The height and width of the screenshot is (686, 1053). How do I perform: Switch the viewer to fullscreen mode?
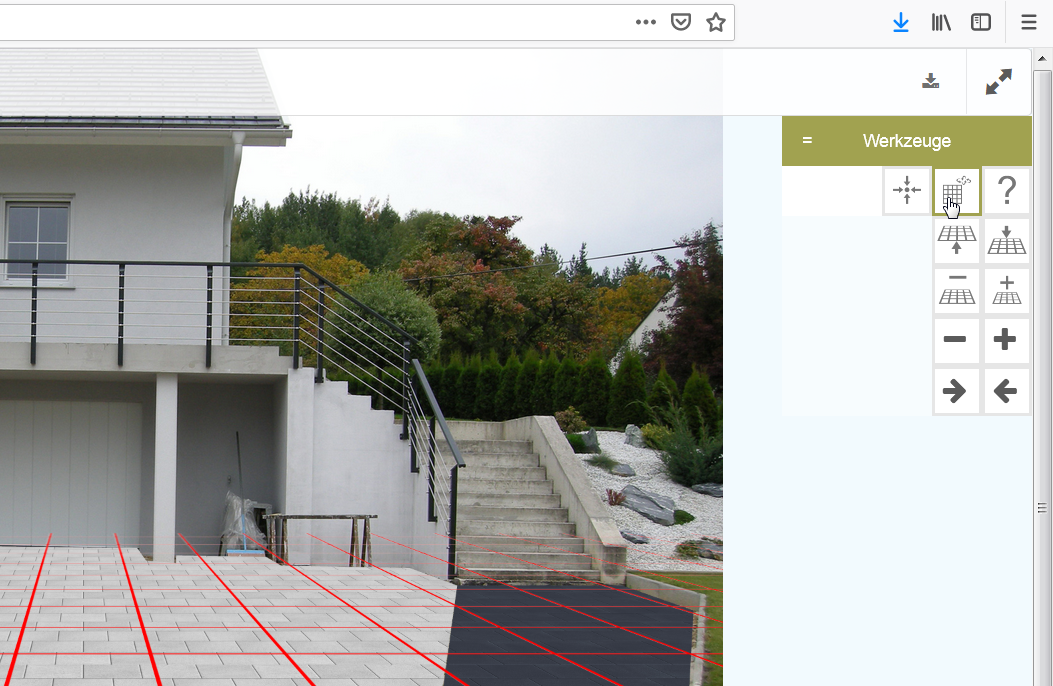point(999,82)
